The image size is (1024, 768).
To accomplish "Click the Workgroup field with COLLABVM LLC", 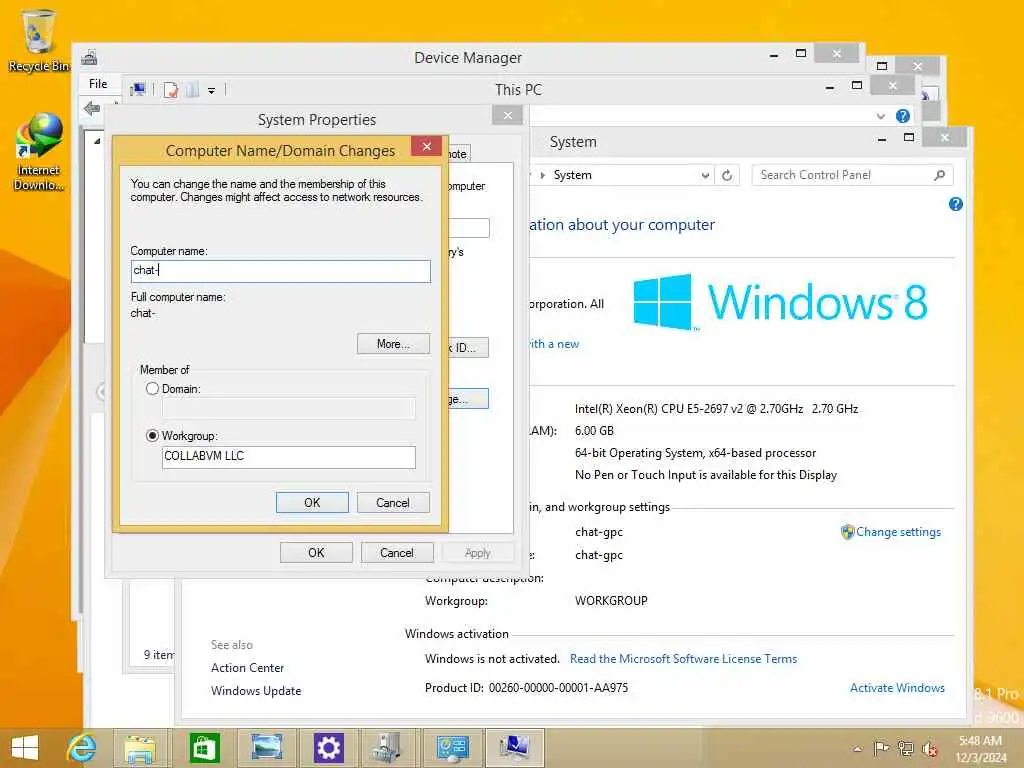I will tap(289, 456).
